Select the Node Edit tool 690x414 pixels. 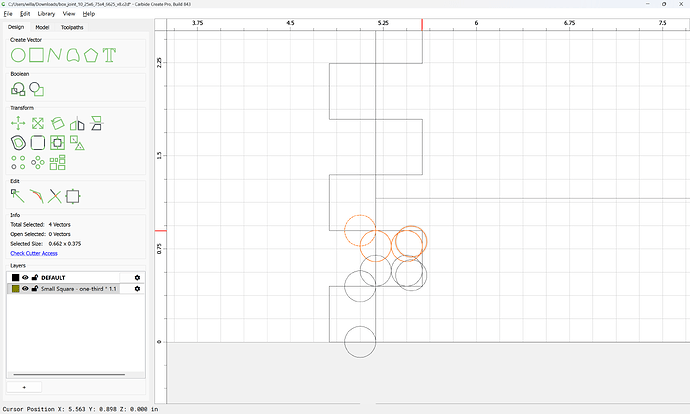(x=18, y=196)
